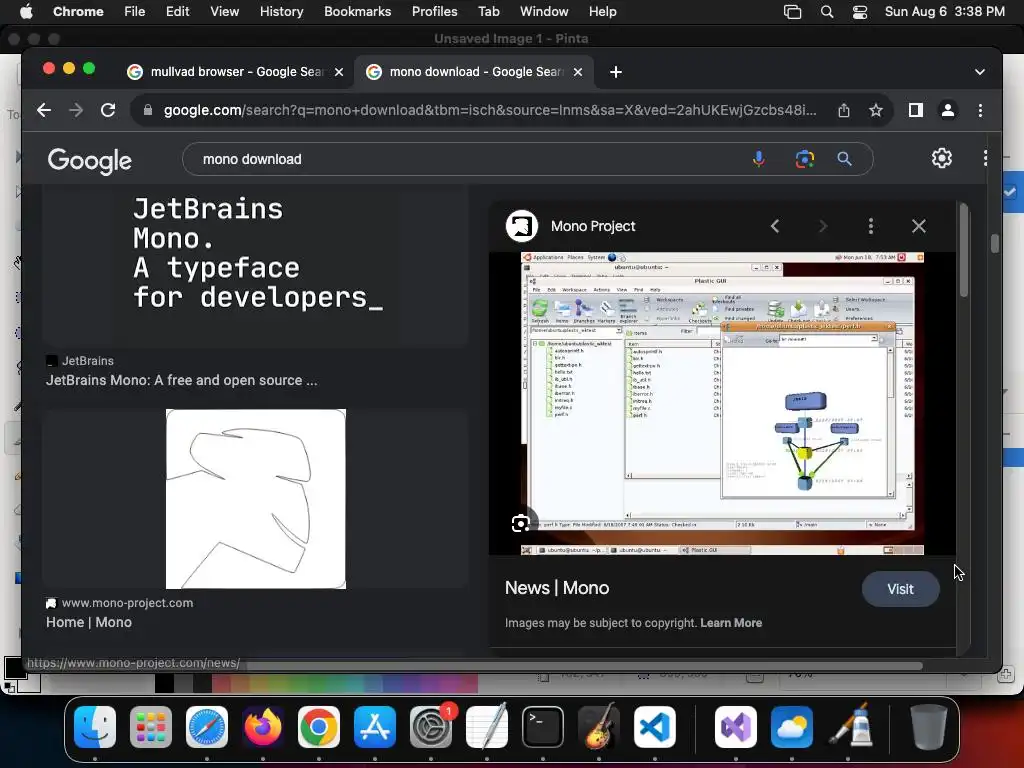
Task: Open the JetBrains Mono typeface thumbnail
Action: pos(255,266)
